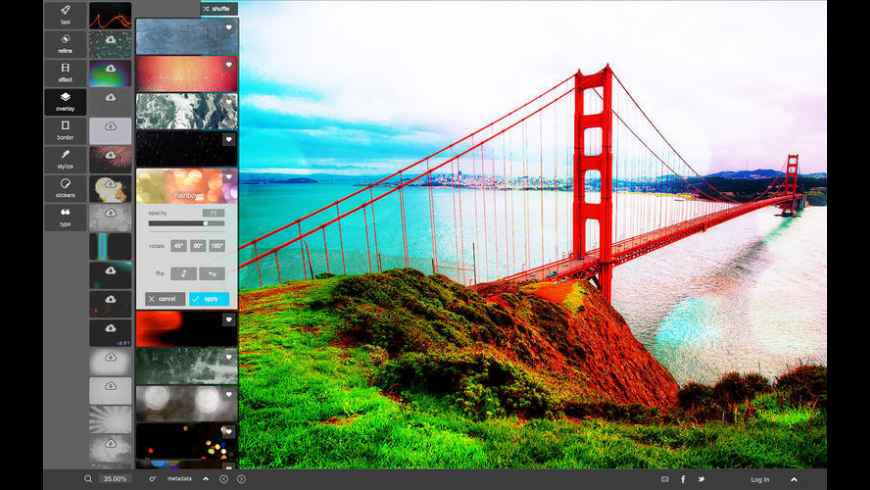Favorite the black rain overlay via heart

[x=229, y=140]
